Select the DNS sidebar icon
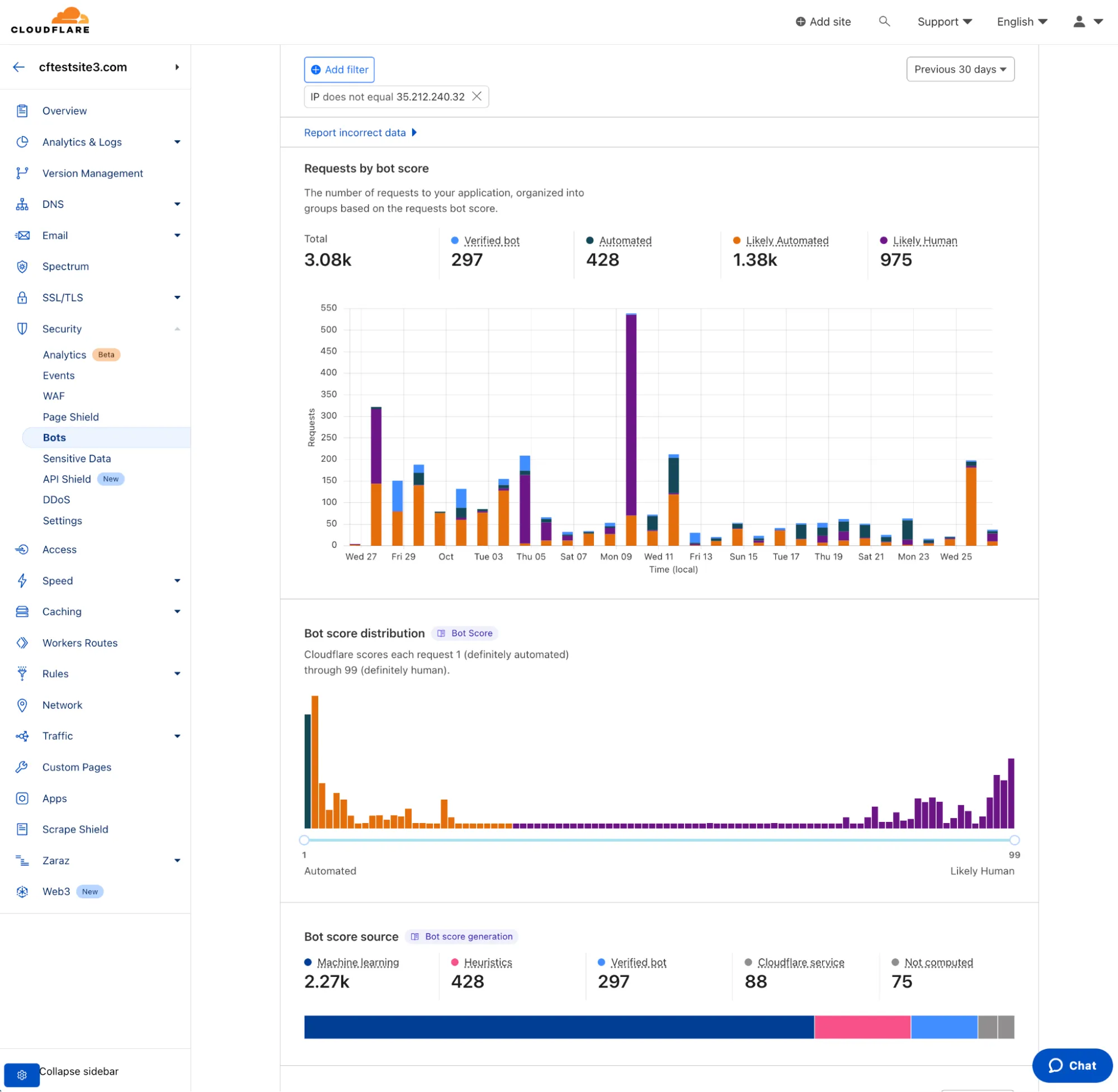Screen dimensions: 1118x1092 click(22, 204)
